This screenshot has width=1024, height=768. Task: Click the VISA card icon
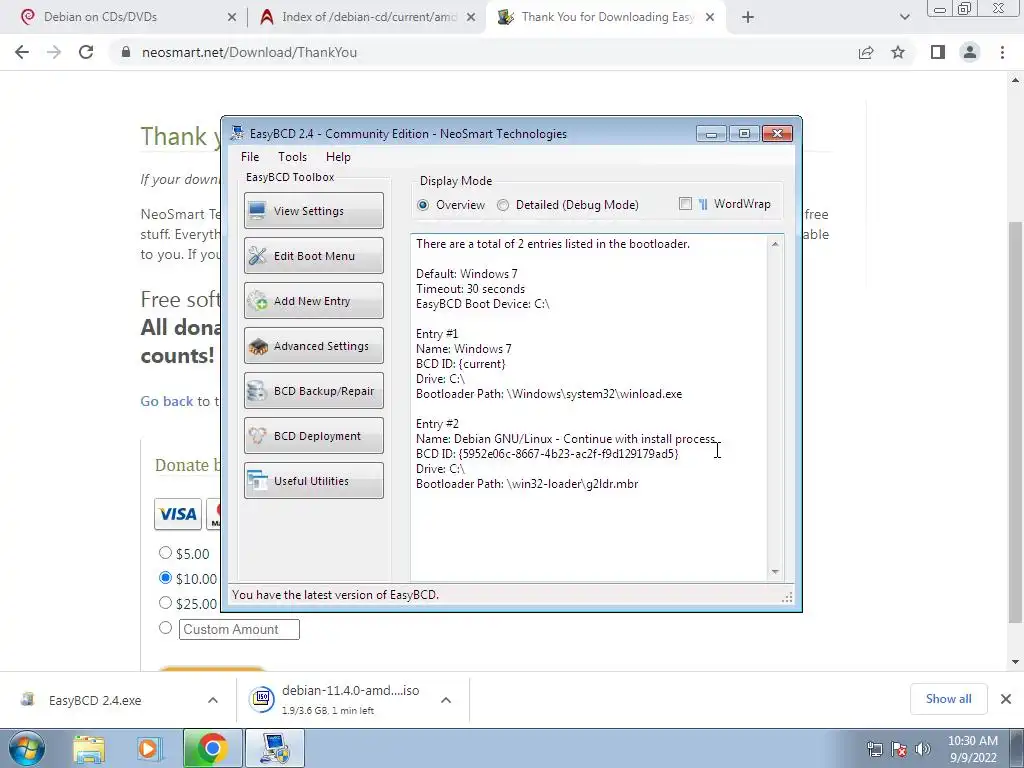(178, 514)
